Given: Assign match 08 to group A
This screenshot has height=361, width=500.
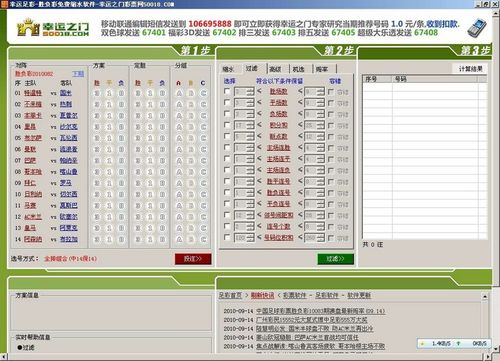Looking at the screenshot, I should 179,172.
